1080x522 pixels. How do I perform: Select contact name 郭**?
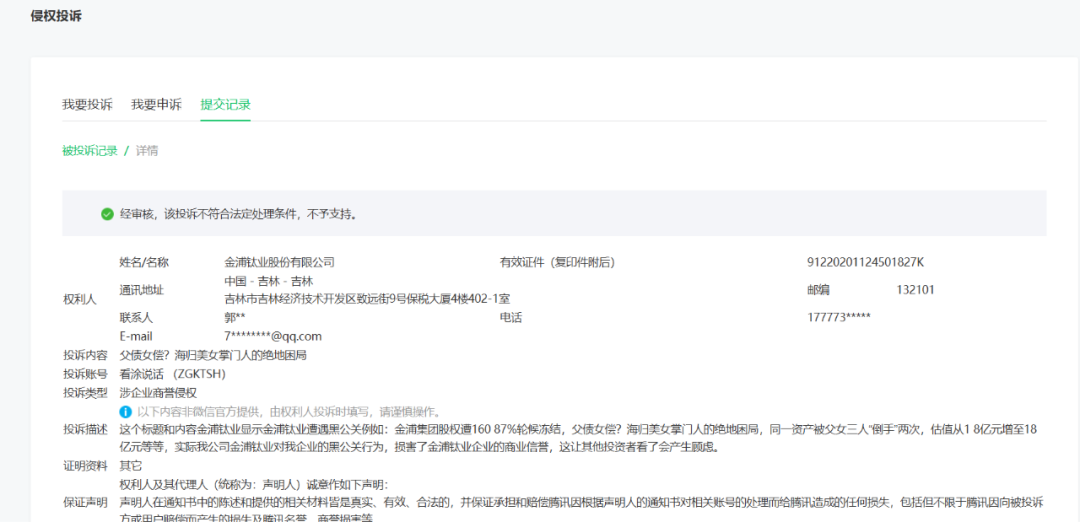click(235, 317)
